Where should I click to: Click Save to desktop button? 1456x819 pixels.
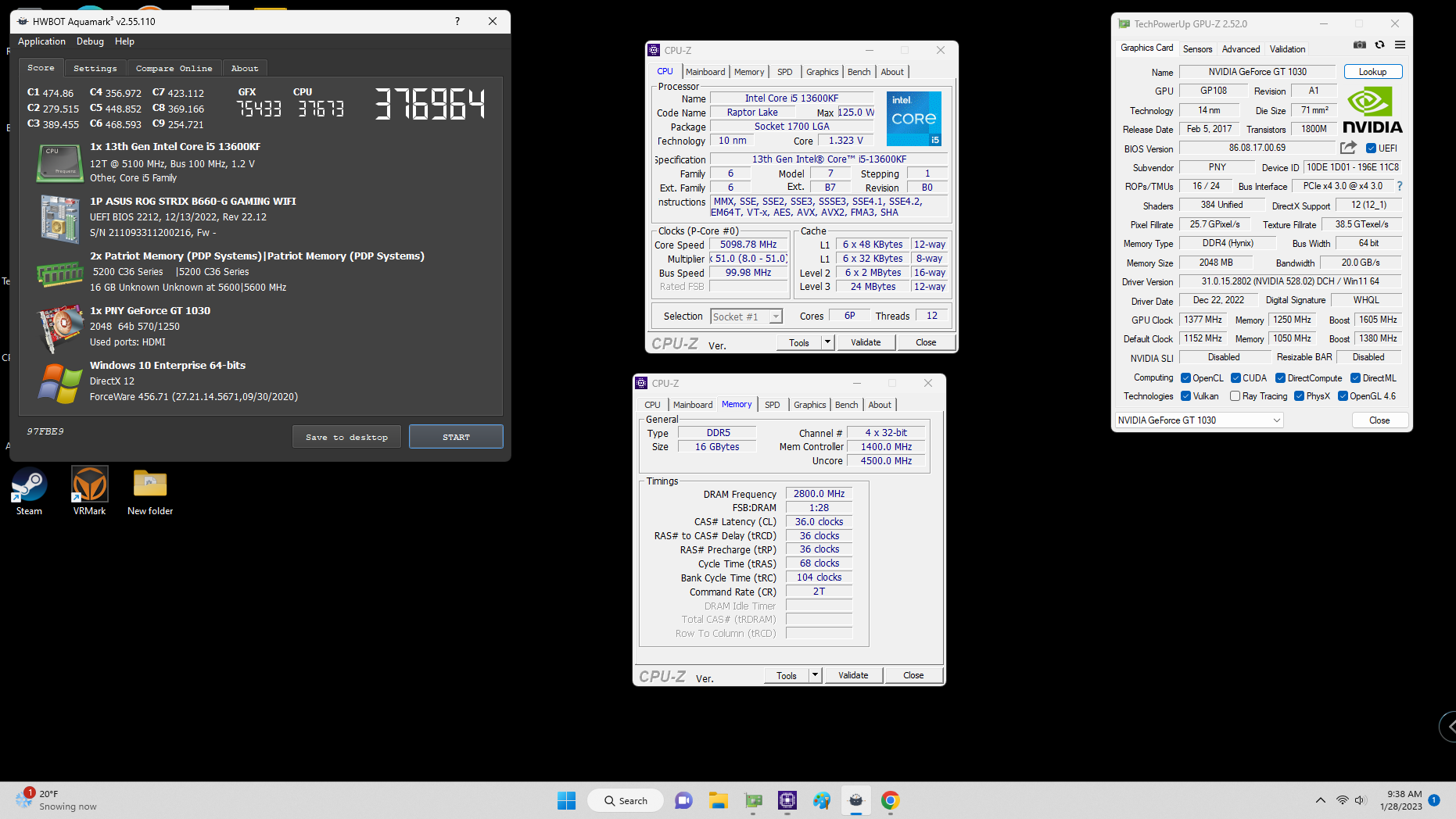tap(346, 437)
